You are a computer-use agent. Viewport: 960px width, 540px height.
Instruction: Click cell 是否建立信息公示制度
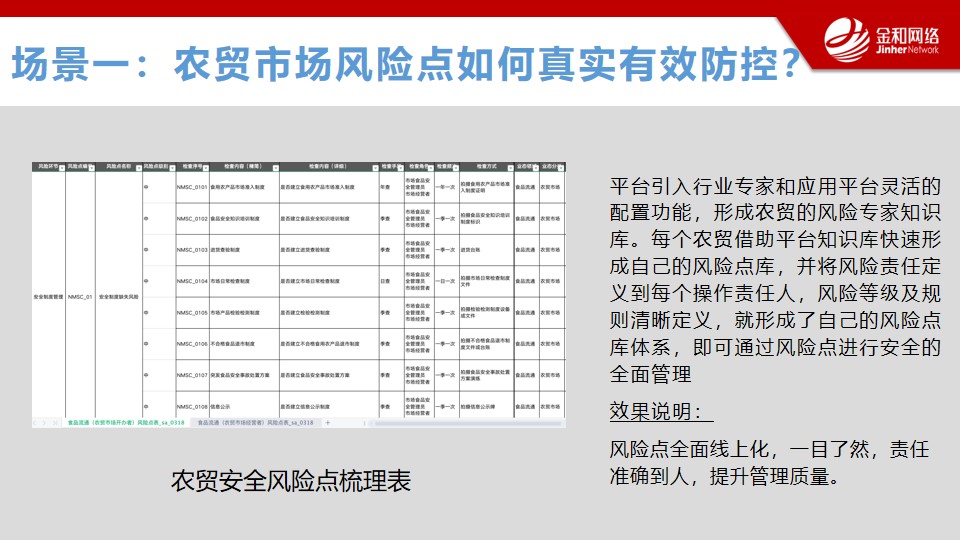329,406
